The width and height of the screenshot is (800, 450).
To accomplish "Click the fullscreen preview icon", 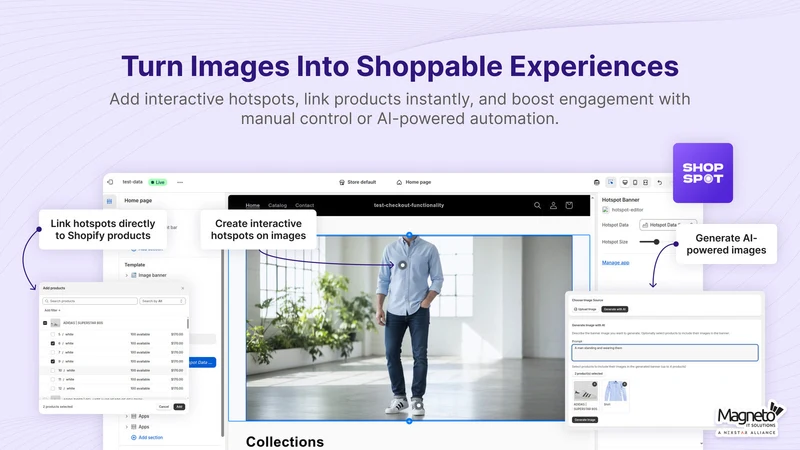I will [645, 182].
